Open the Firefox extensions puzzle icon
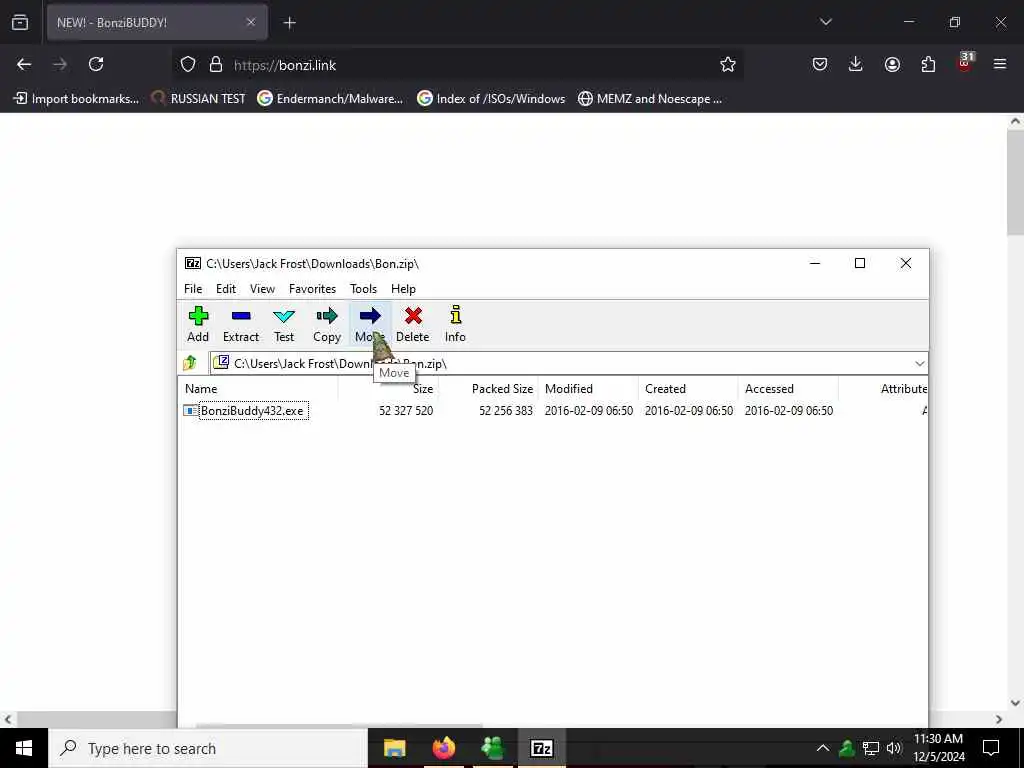Screen dimensions: 1024x768 pyautogui.click(x=928, y=64)
